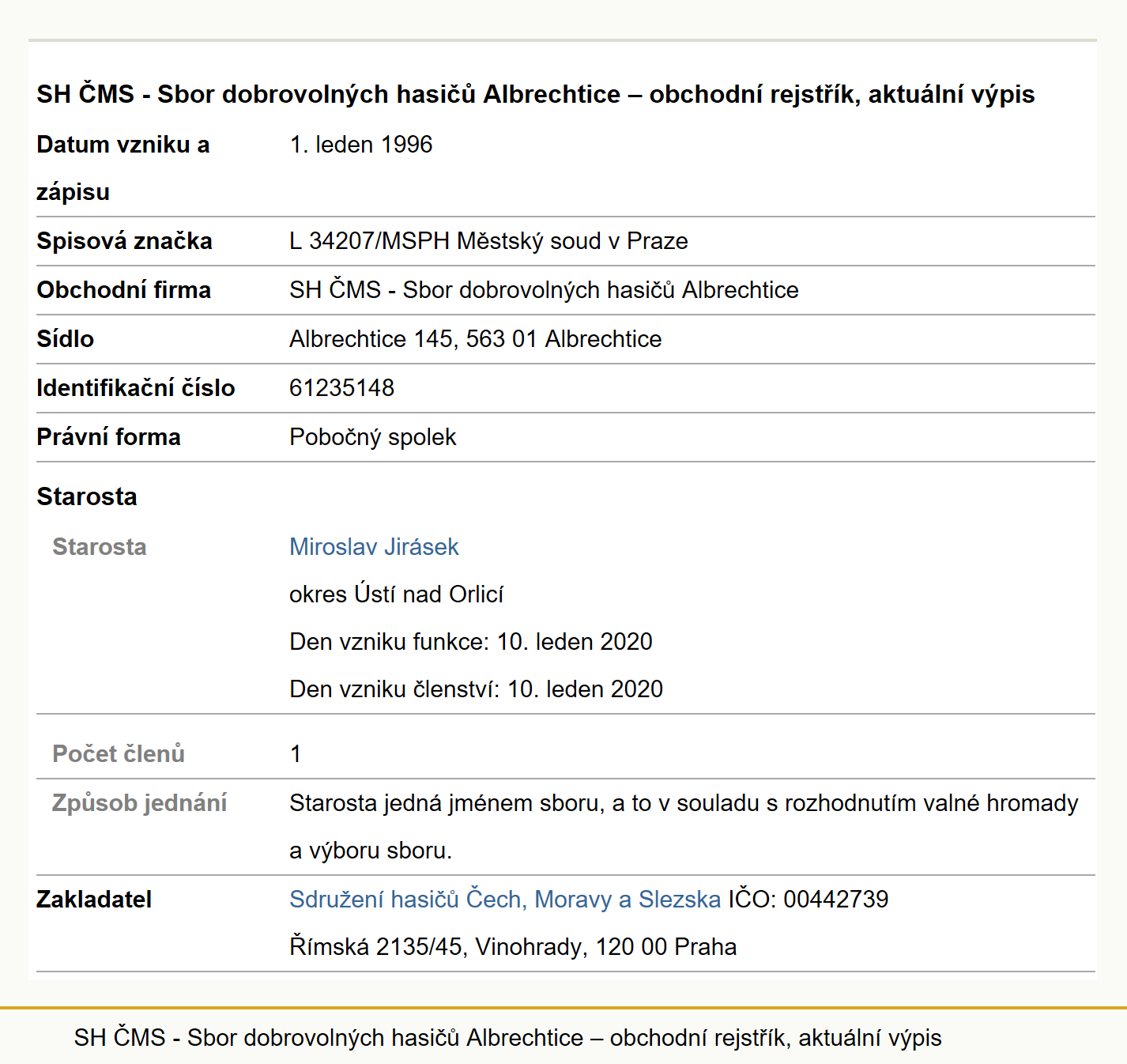The width and height of the screenshot is (1127, 1064).
Task: Select 'Den vzniku členství: 10. leden 2020'
Action: (476, 689)
